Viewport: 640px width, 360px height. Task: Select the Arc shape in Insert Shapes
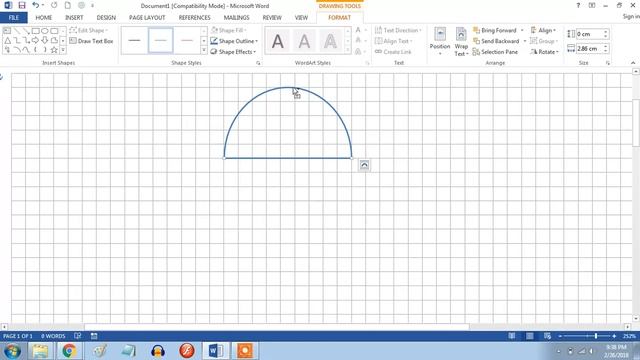16,50
